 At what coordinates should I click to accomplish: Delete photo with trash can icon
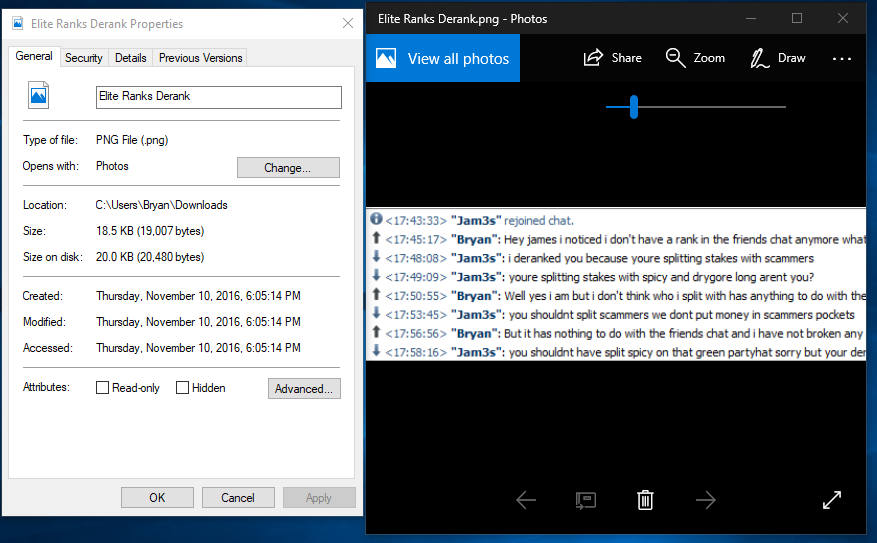point(645,500)
